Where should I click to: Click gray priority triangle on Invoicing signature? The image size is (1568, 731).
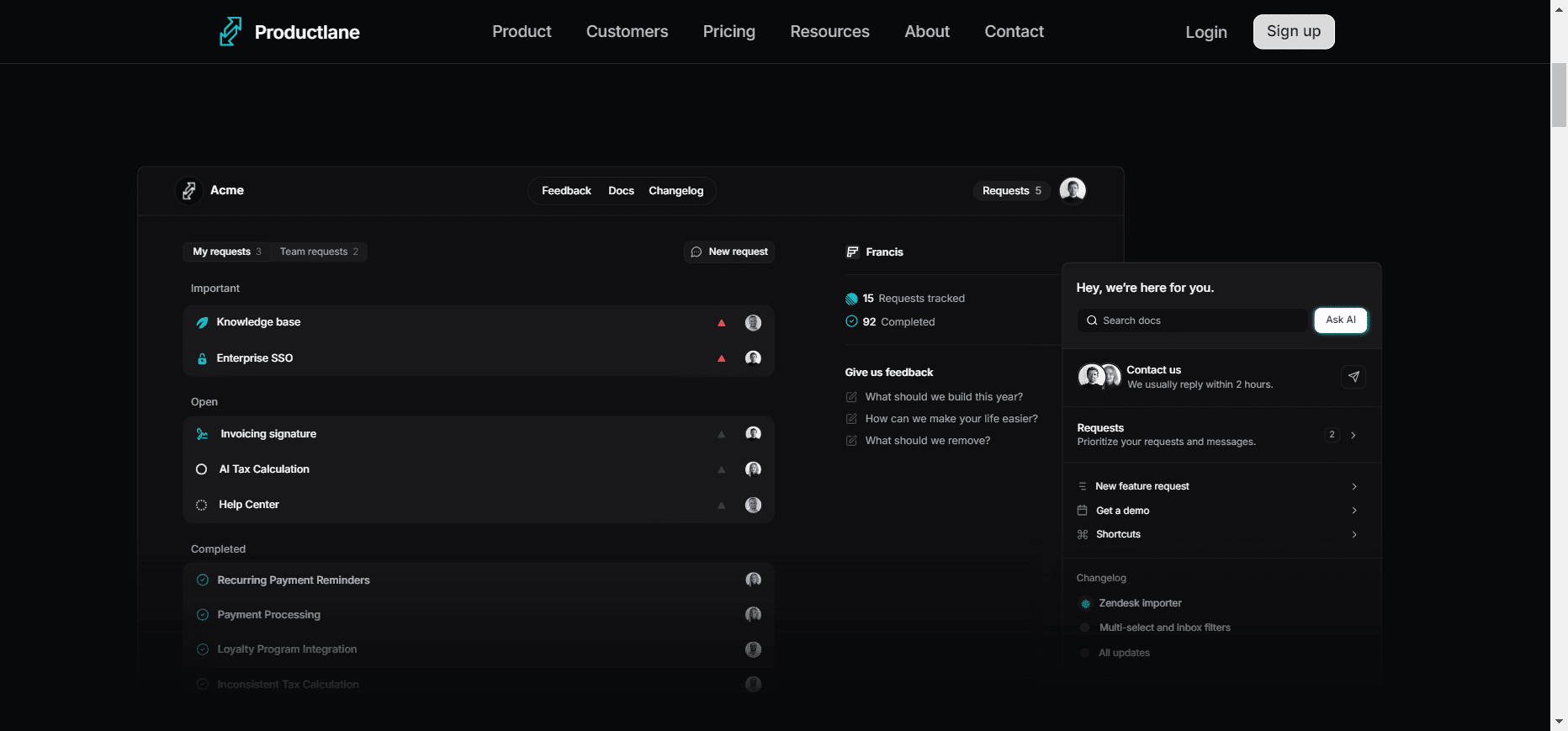[721, 434]
